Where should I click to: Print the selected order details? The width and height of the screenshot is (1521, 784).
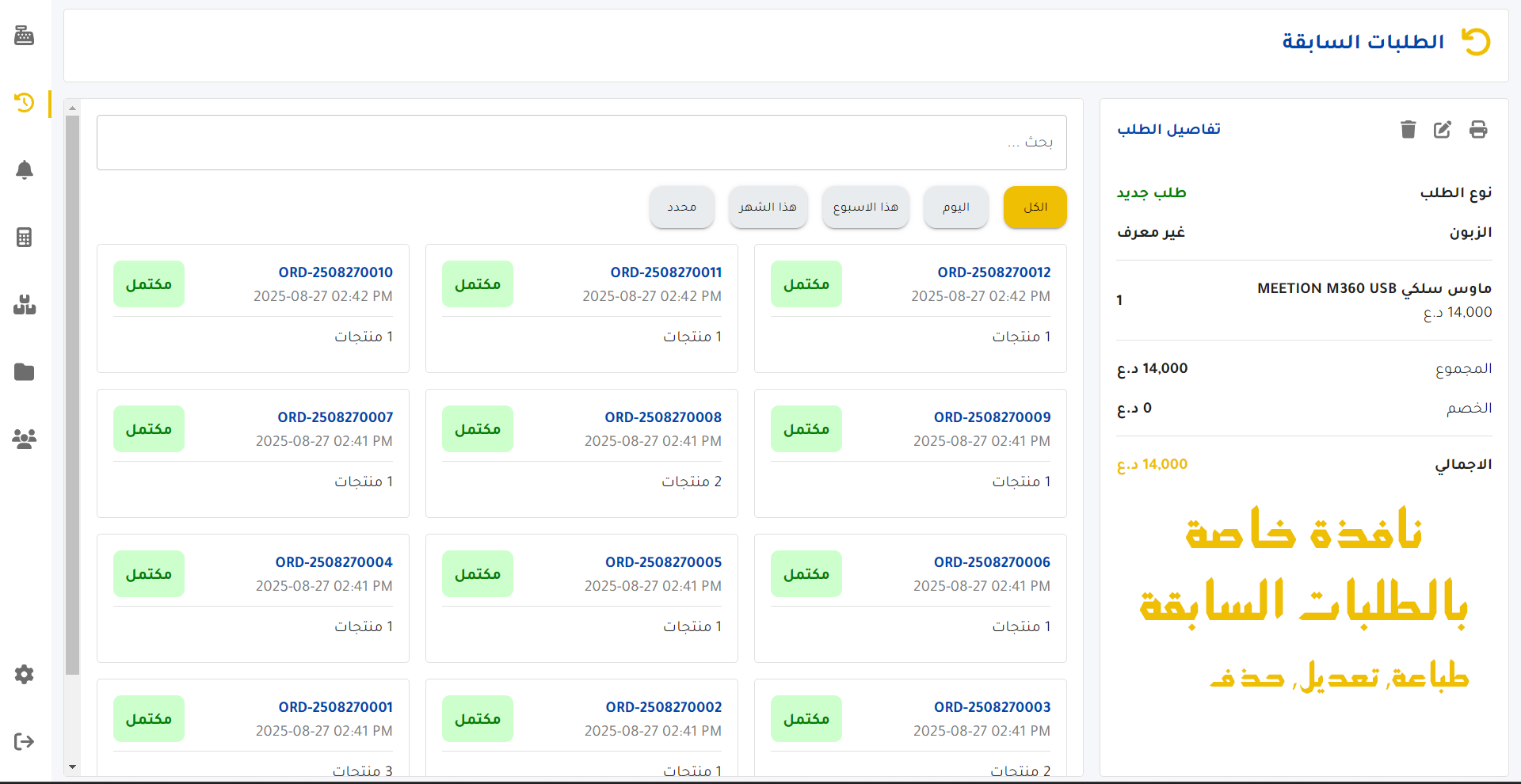click(x=1477, y=130)
